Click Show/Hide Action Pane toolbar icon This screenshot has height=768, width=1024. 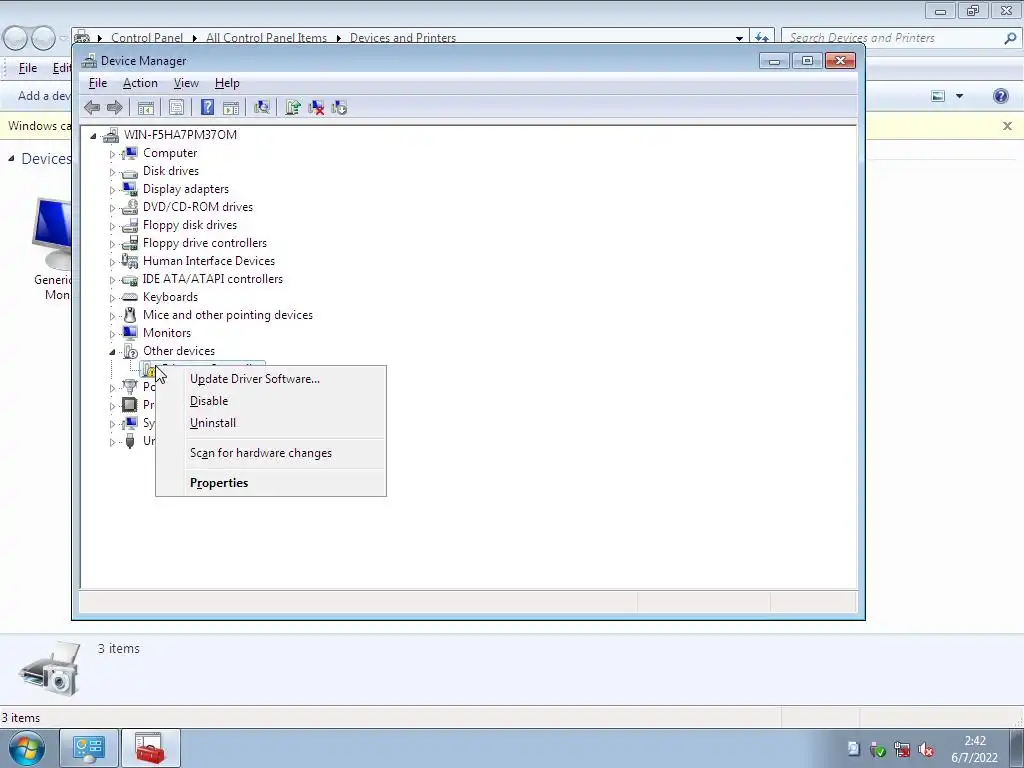231,108
